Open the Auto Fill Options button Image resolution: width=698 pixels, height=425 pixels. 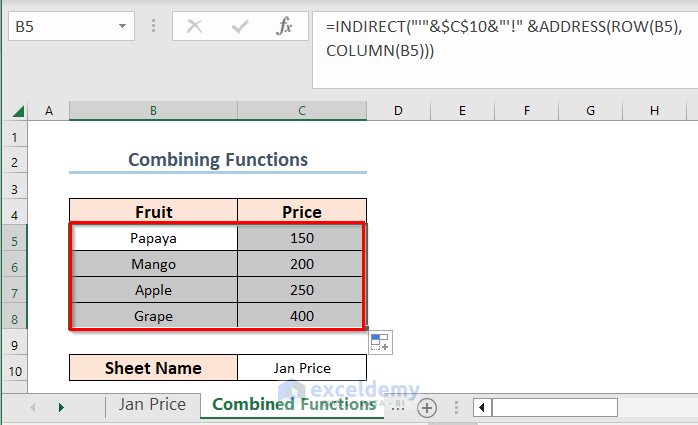coord(380,342)
